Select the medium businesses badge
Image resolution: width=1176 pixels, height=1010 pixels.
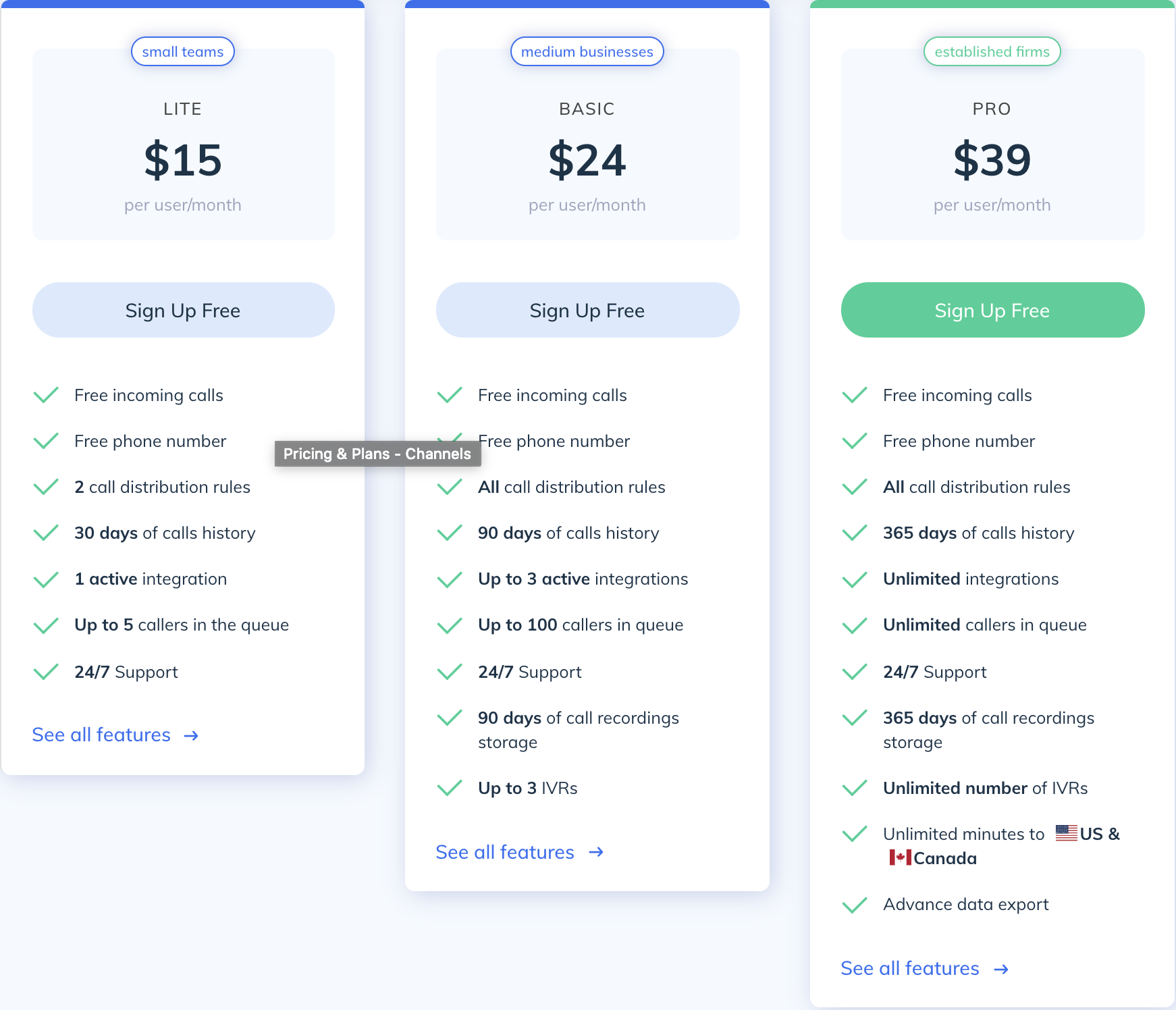click(587, 51)
